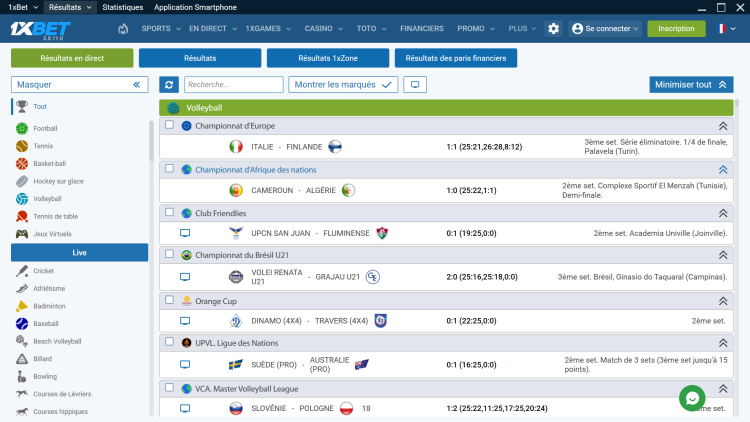Click the Basket-ball icon in sidebar
This screenshot has width=750, height=422.
coord(22,164)
